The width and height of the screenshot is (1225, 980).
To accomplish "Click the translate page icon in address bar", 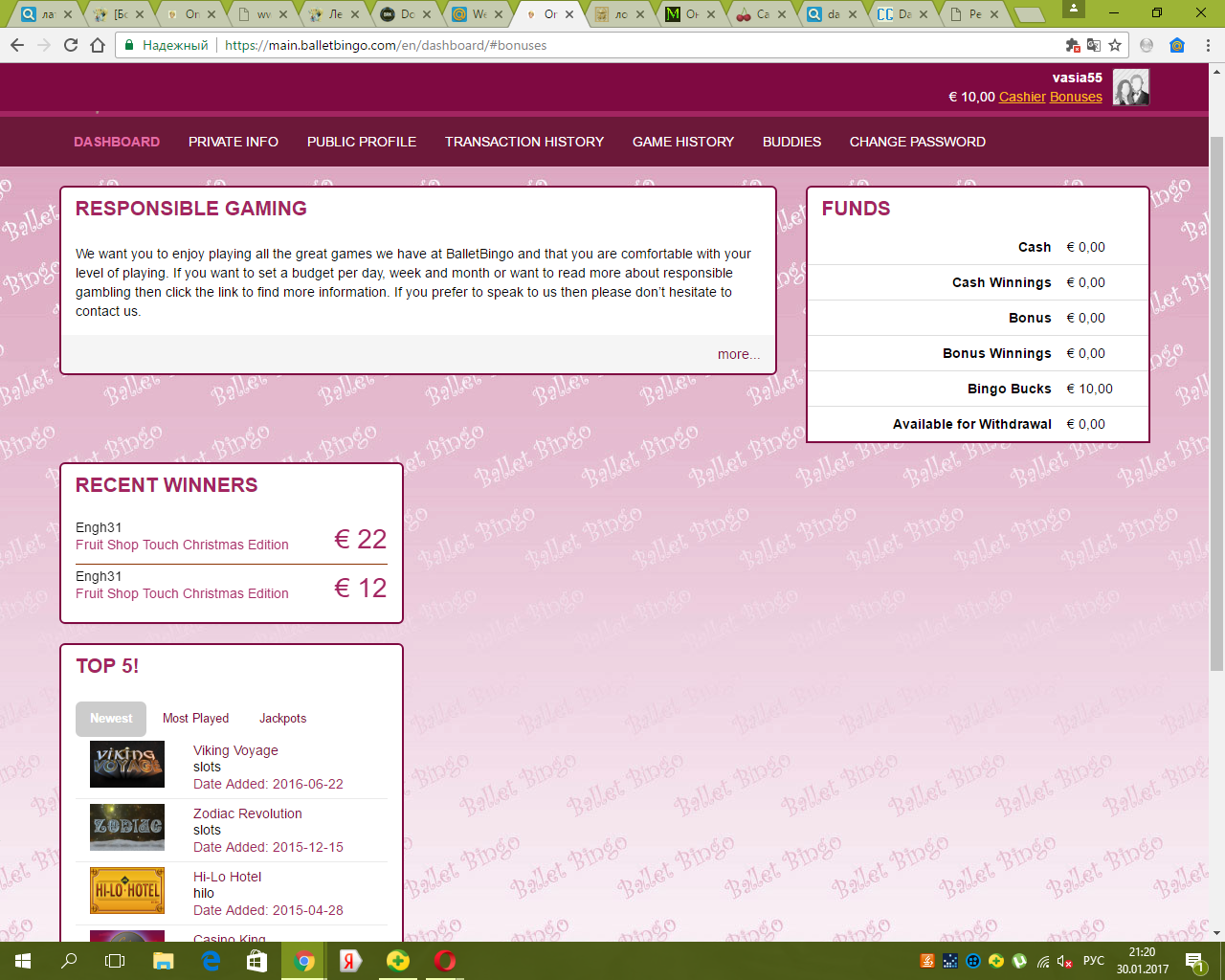I will coord(1094,45).
